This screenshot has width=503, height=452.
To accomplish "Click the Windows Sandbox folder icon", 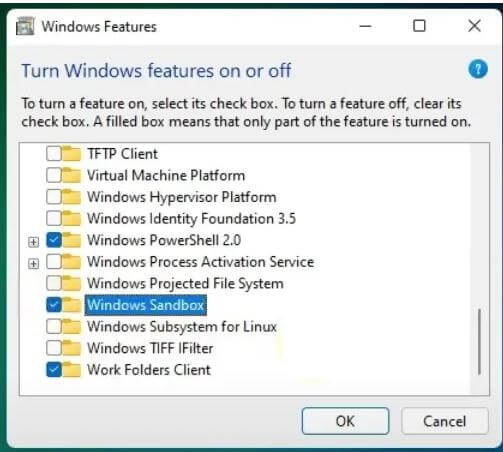I will pos(71,305).
